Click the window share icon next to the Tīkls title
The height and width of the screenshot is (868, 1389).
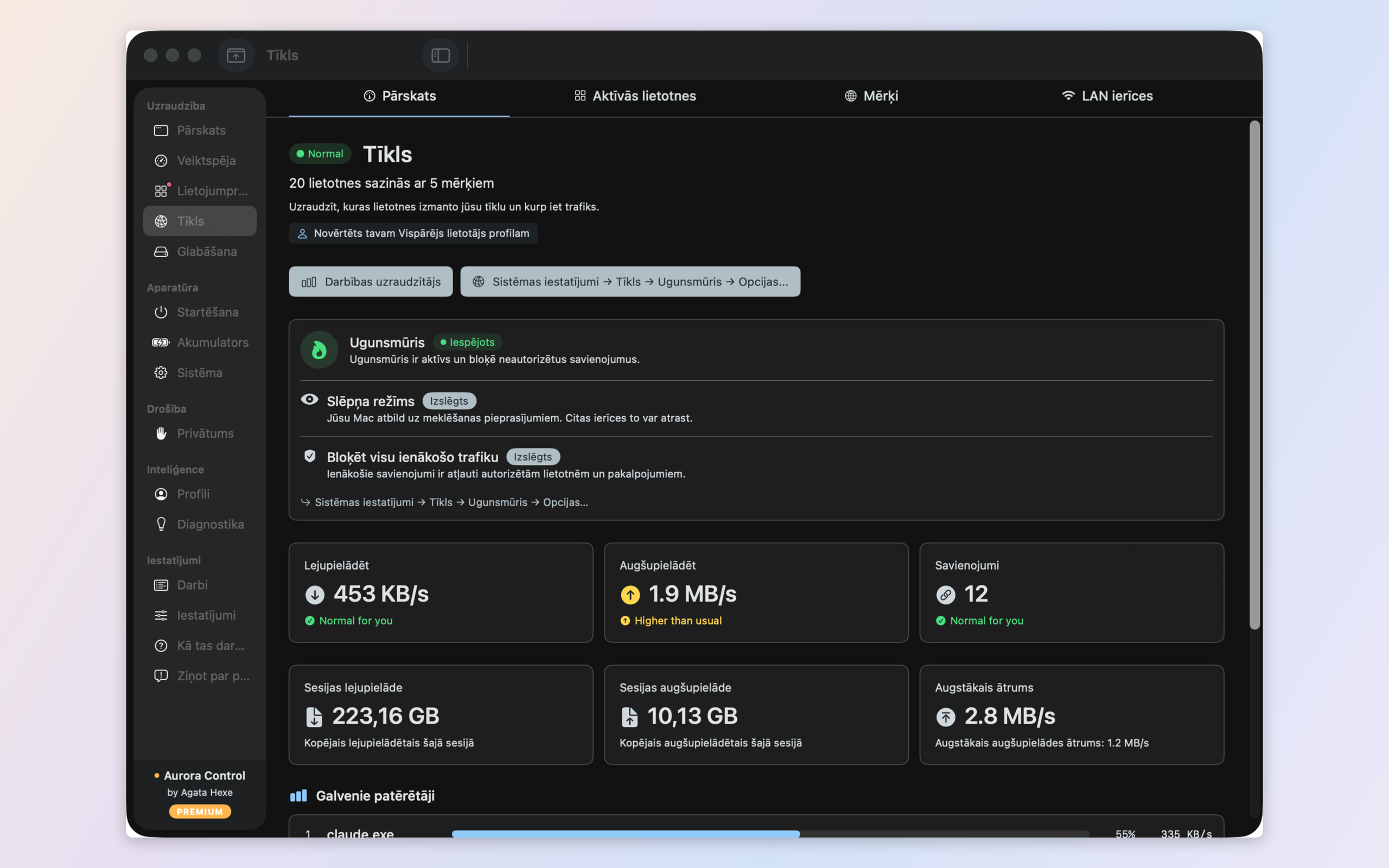[x=236, y=55]
